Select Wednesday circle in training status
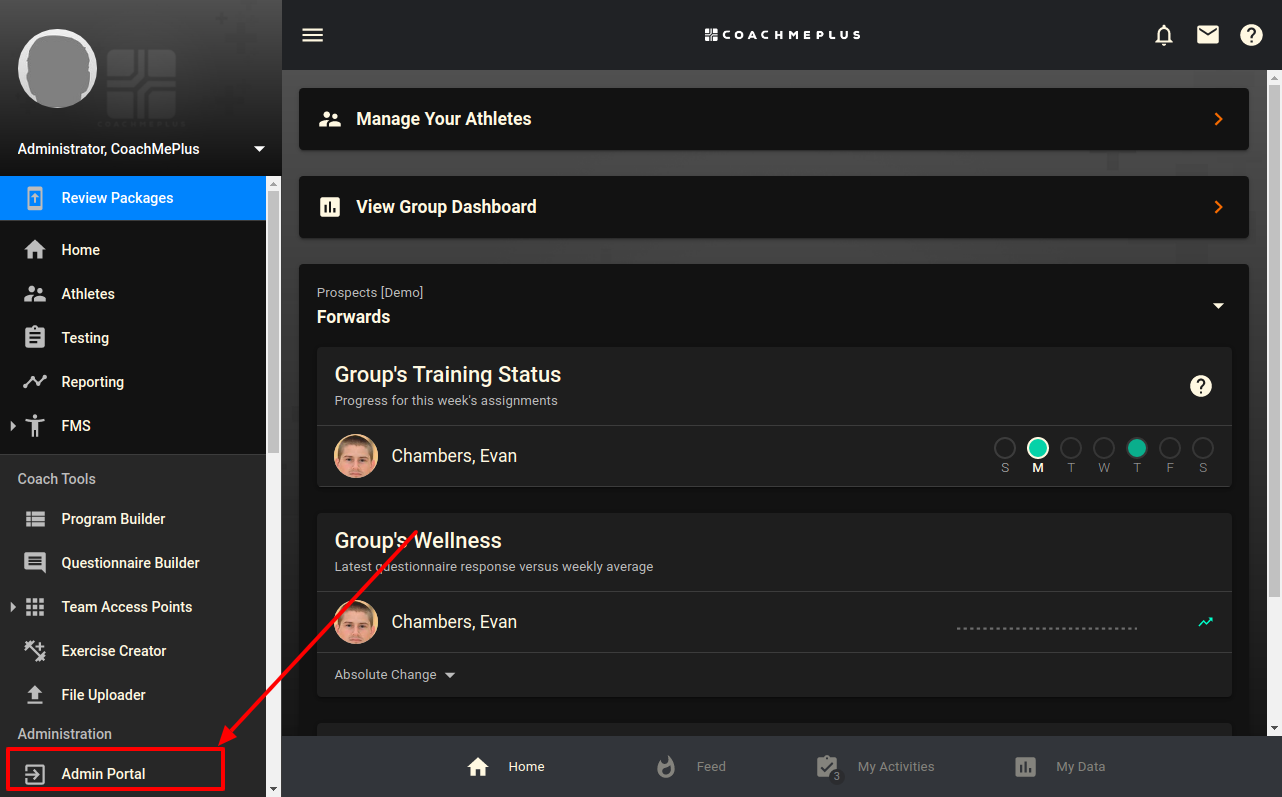 1104,448
